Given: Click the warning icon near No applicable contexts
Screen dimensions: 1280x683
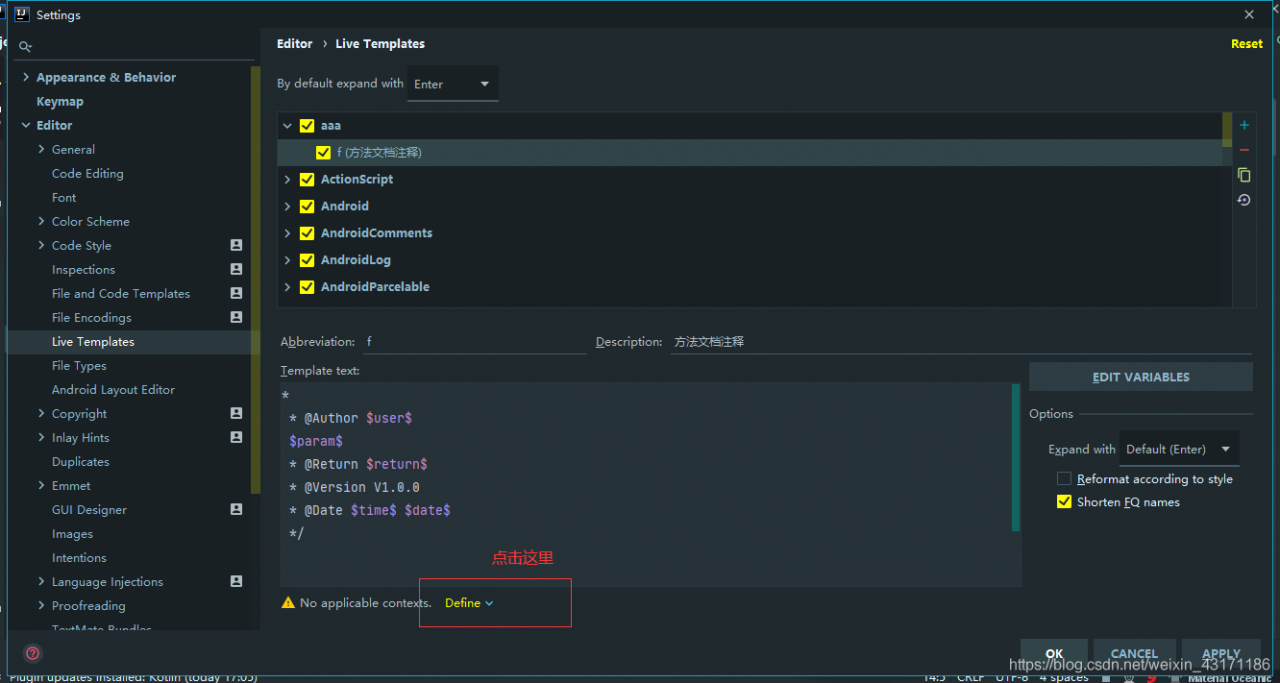Looking at the screenshot, I should [288, 603].
